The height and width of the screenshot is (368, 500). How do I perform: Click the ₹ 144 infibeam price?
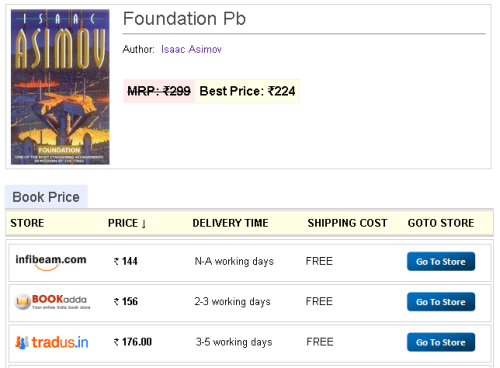[x=126, y=261]
